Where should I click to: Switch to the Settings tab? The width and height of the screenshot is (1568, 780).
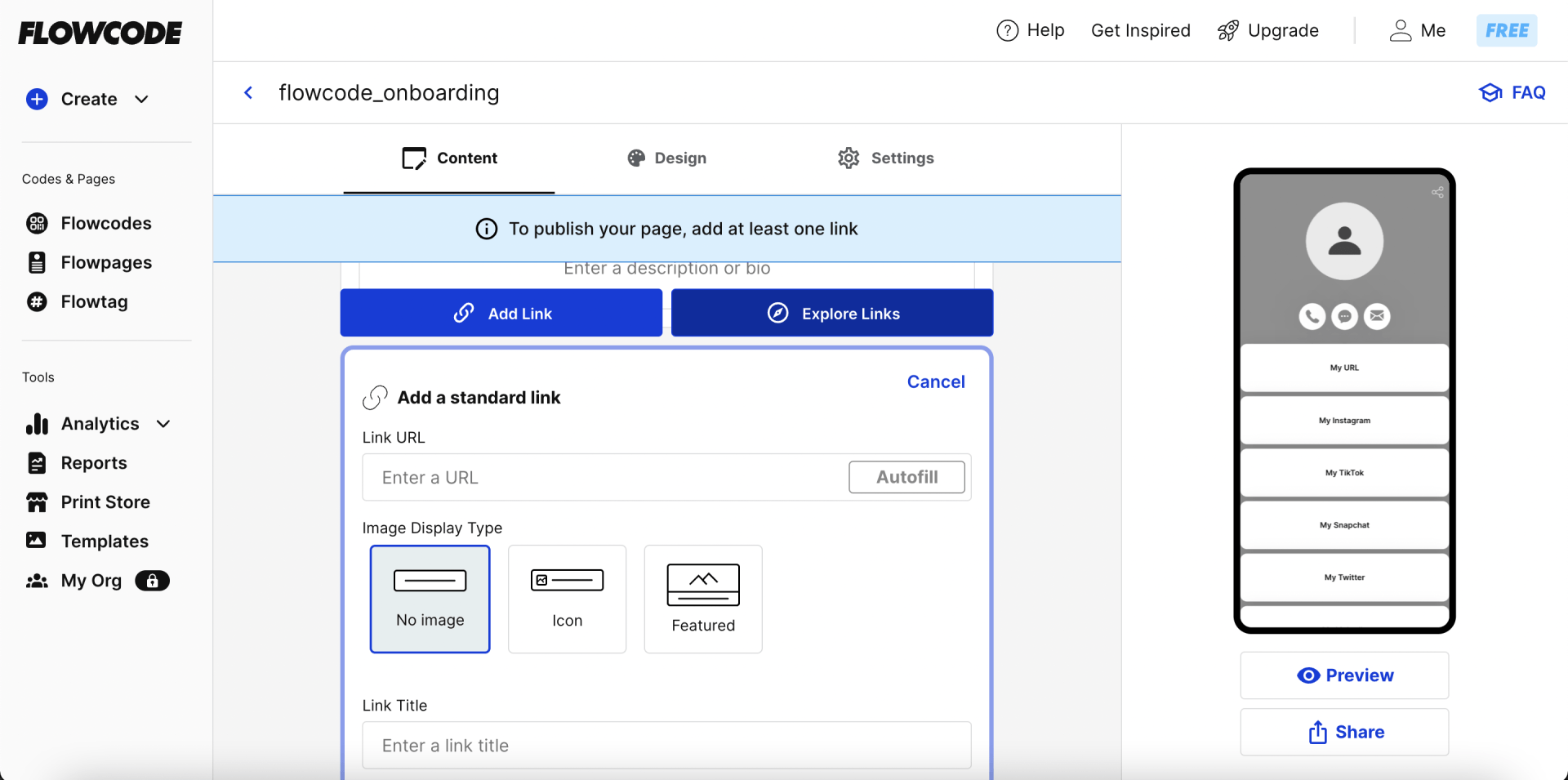[885, 158]
